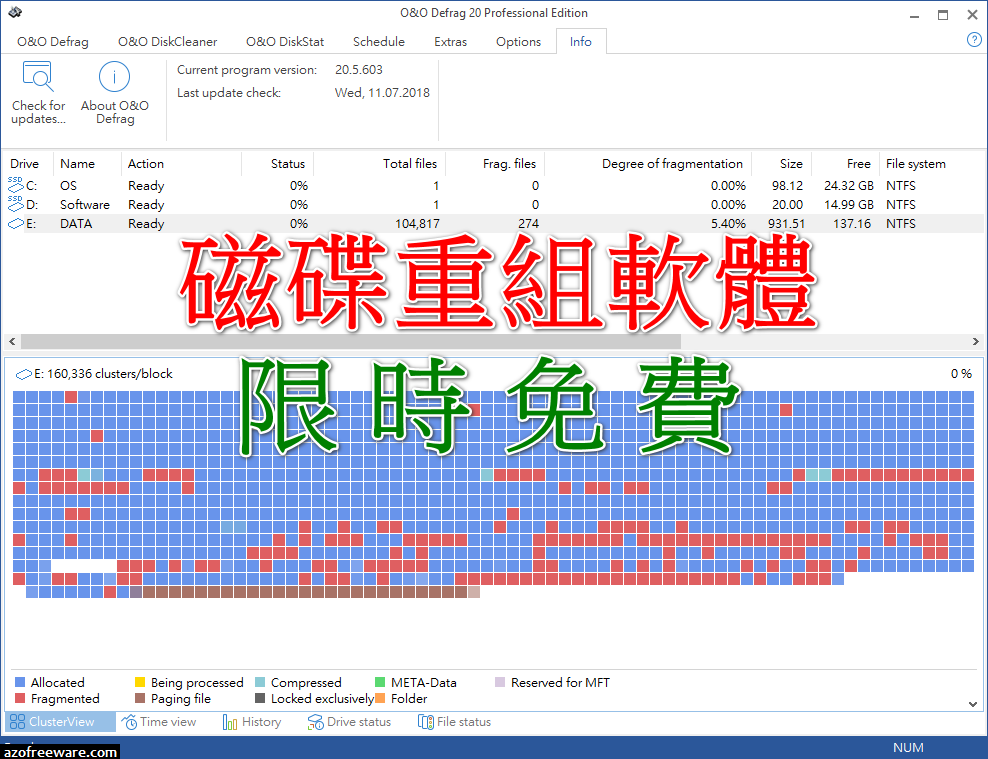Screen dimensions: 988x759
Task: Select the D: drive SSD icon
Action: pos(16,203)
